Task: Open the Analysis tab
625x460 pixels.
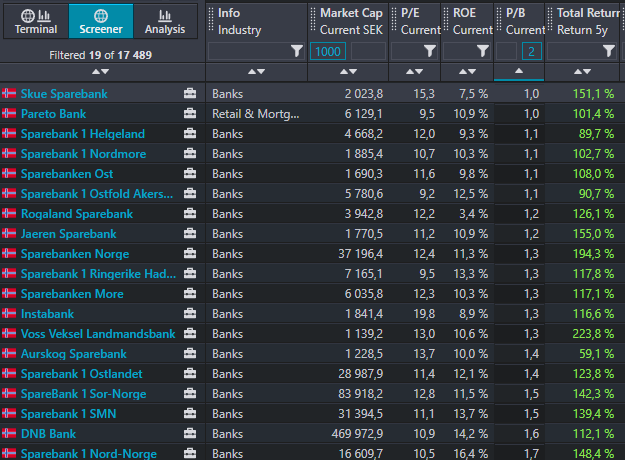Action: pos(165,21)
